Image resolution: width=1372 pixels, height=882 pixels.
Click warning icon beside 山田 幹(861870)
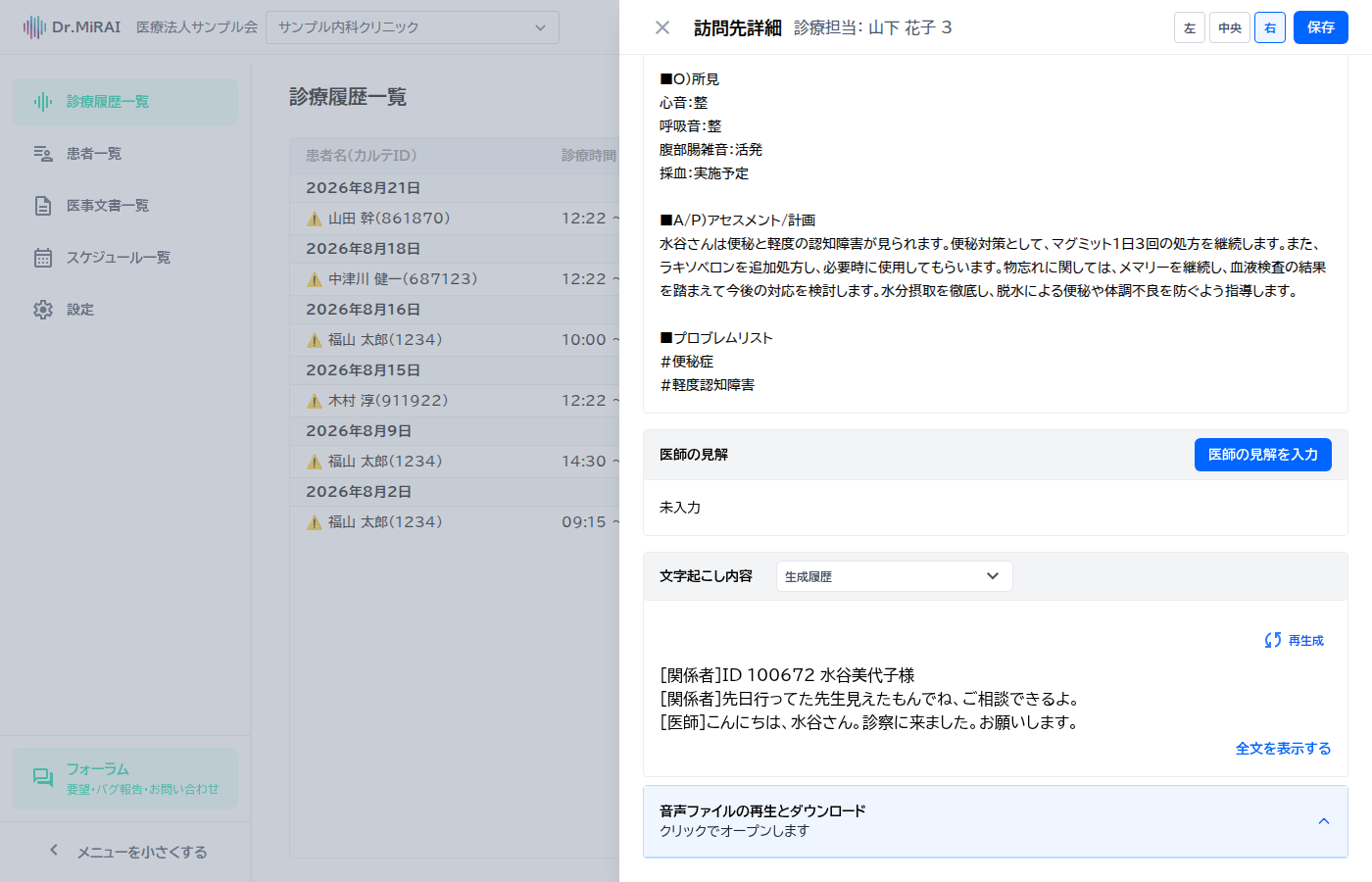coord(315,219)
